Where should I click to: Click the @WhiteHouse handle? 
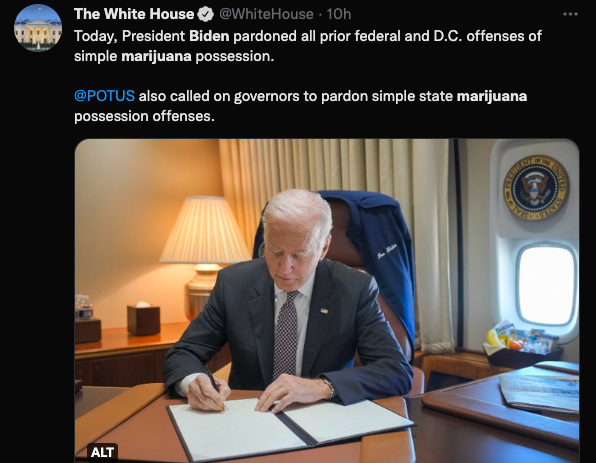click(x=266, y=14)
